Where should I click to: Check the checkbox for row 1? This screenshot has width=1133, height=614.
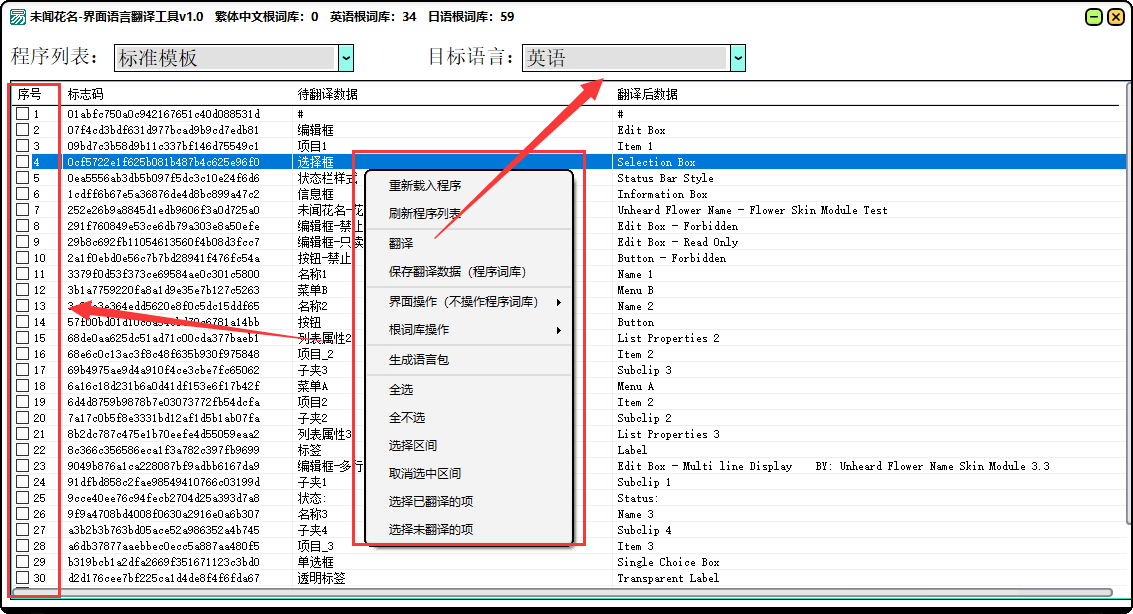[22, 114]
